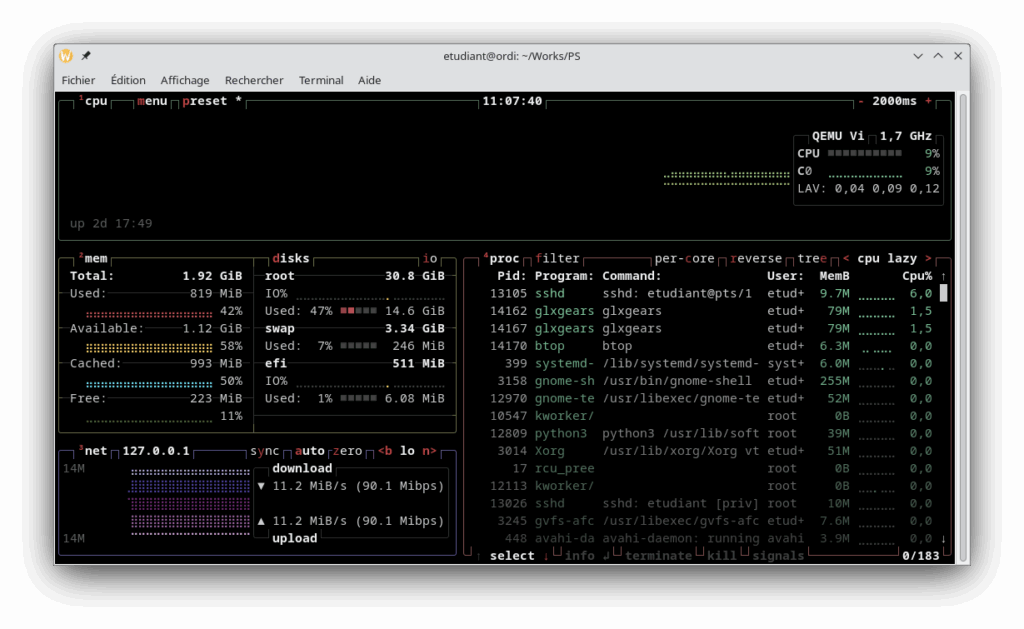Toggle io mode in the disks panel
Screen dimensions: 1024x629
[x=430, y=258]
